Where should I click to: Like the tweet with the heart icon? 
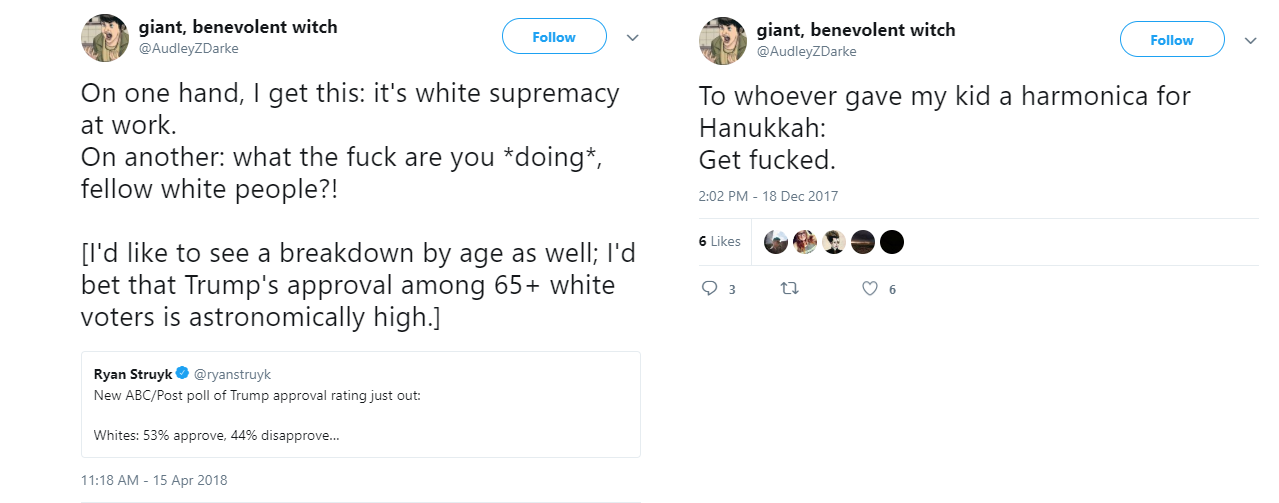tap(869, 289)
